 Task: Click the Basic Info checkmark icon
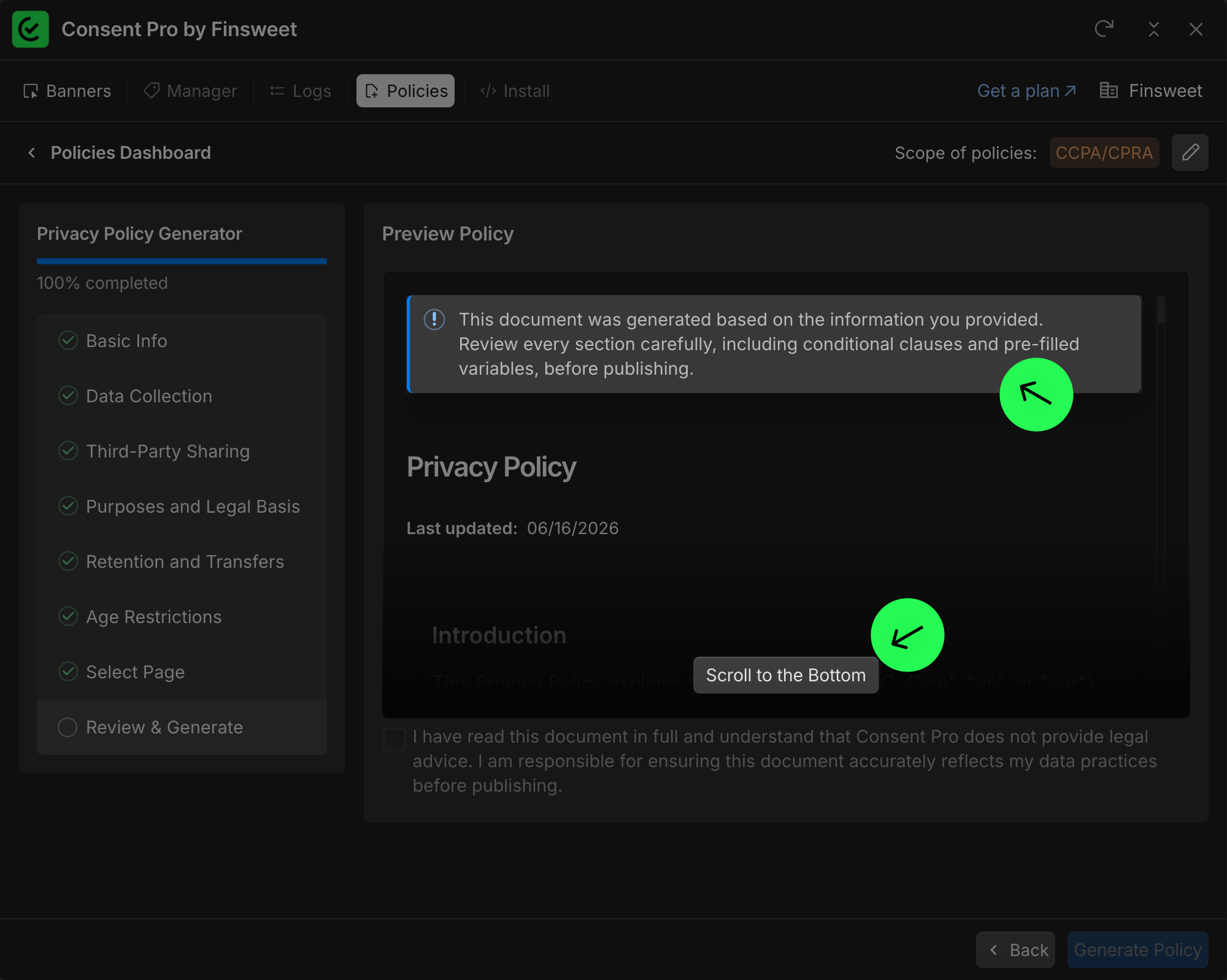[68, 340]
